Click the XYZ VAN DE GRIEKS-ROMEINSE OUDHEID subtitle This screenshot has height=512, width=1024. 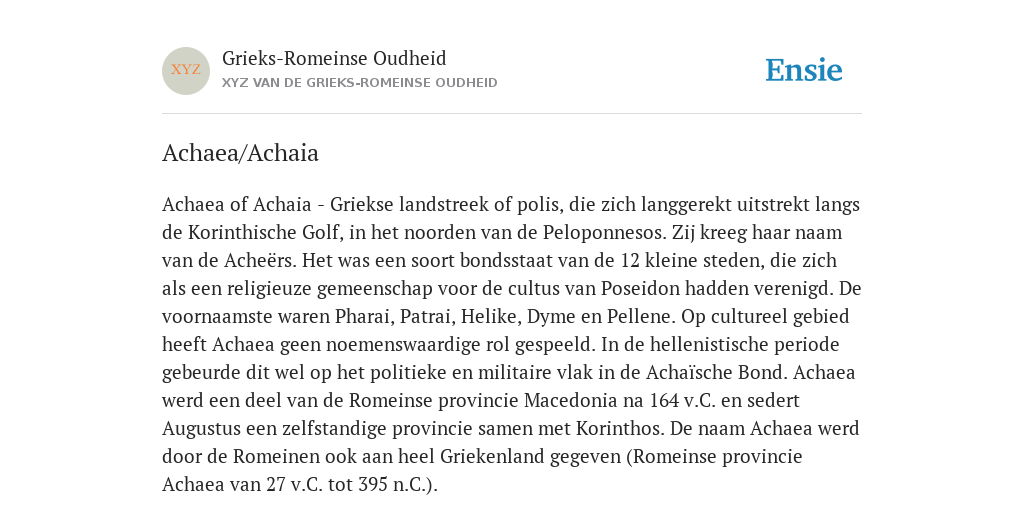[x=360, y=83]
